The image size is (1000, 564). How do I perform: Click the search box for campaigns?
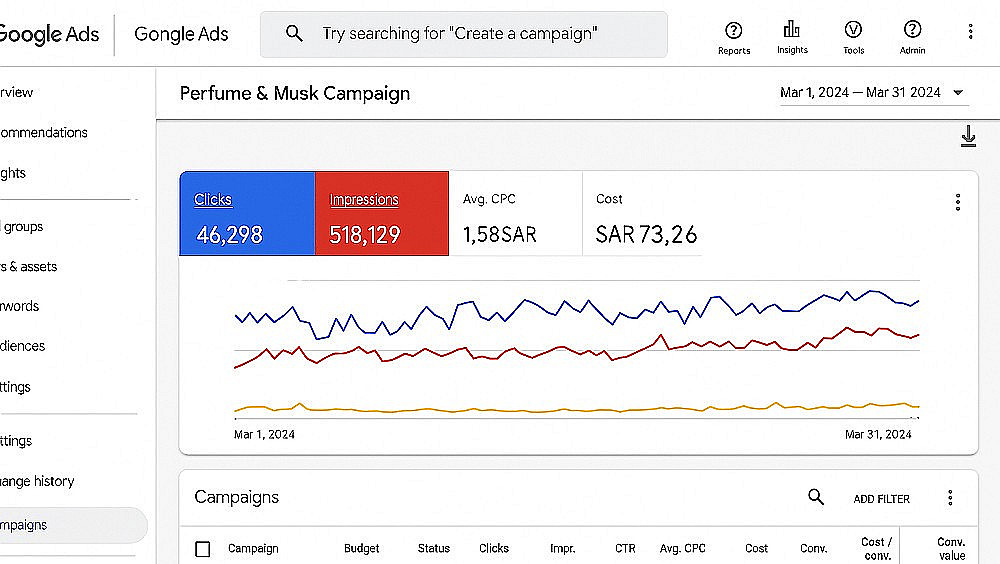pyautogui.click(x=464, y=34)
